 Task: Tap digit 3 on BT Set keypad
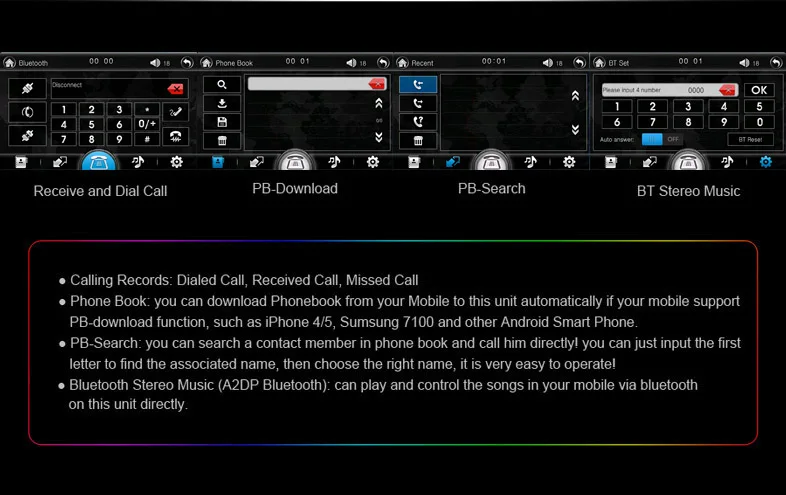688,106
